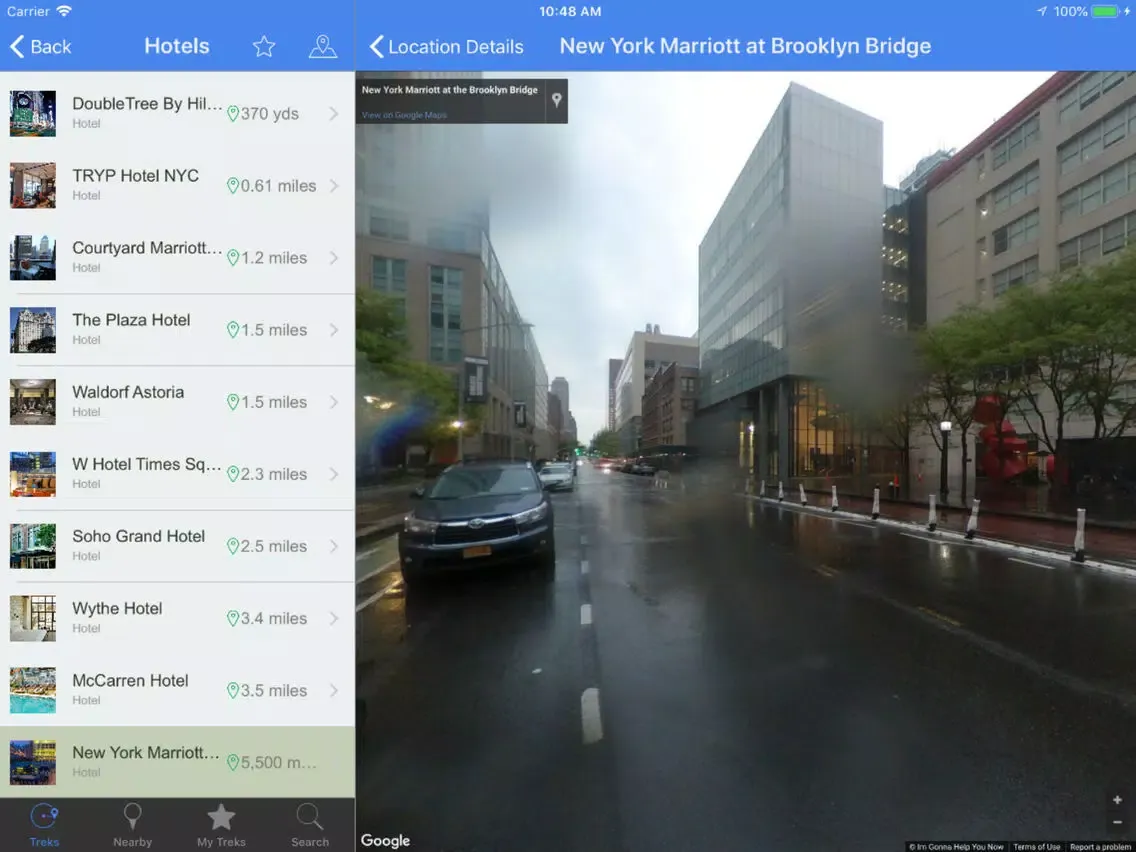Open The Plaza Hotel chevron
The width and height of the screenshot is (1136, 852).
333,330
